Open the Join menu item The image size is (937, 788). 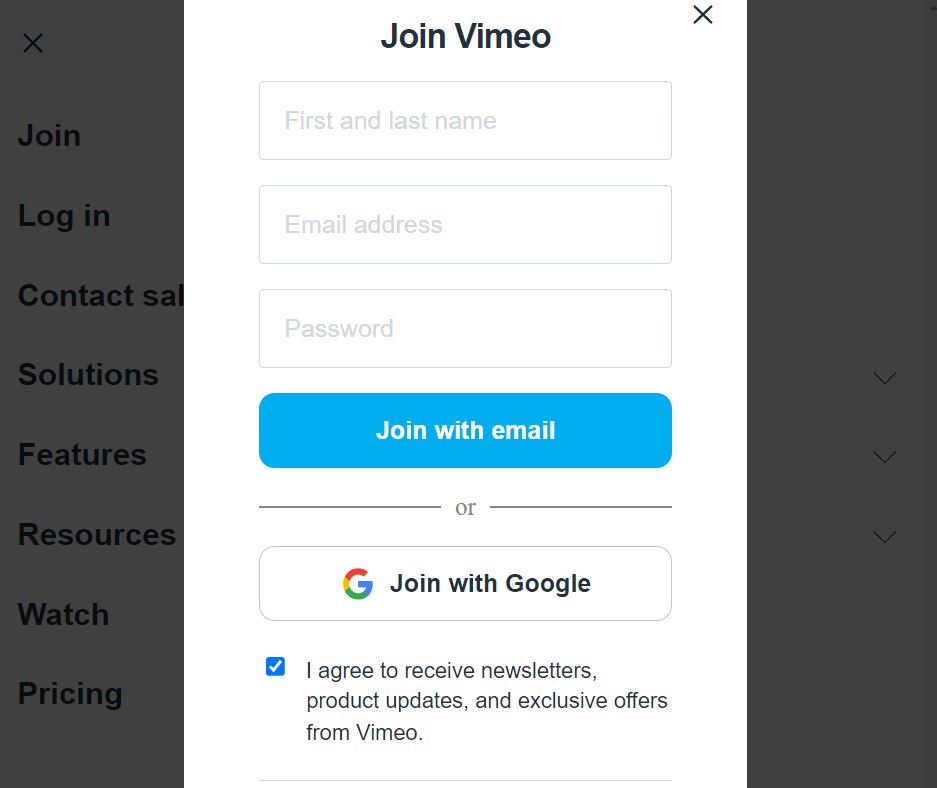[x=50, y=136]
